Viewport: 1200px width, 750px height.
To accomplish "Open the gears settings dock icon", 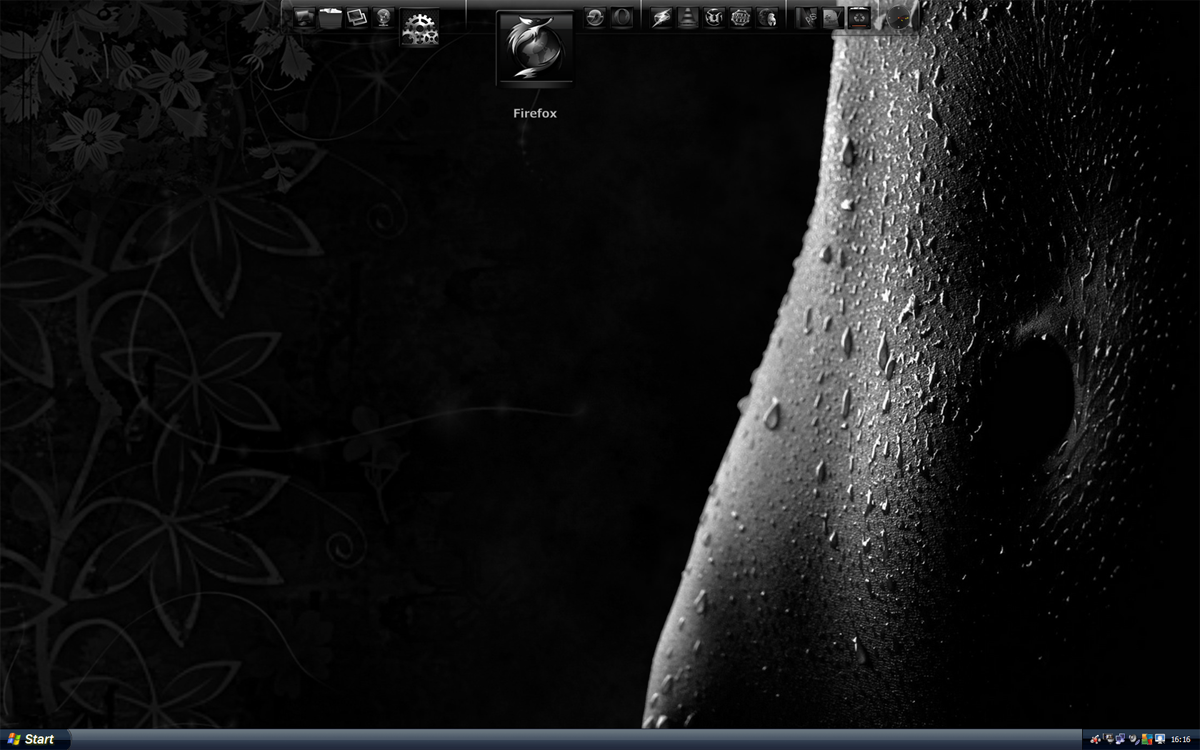I will click(x=420, y=28).
